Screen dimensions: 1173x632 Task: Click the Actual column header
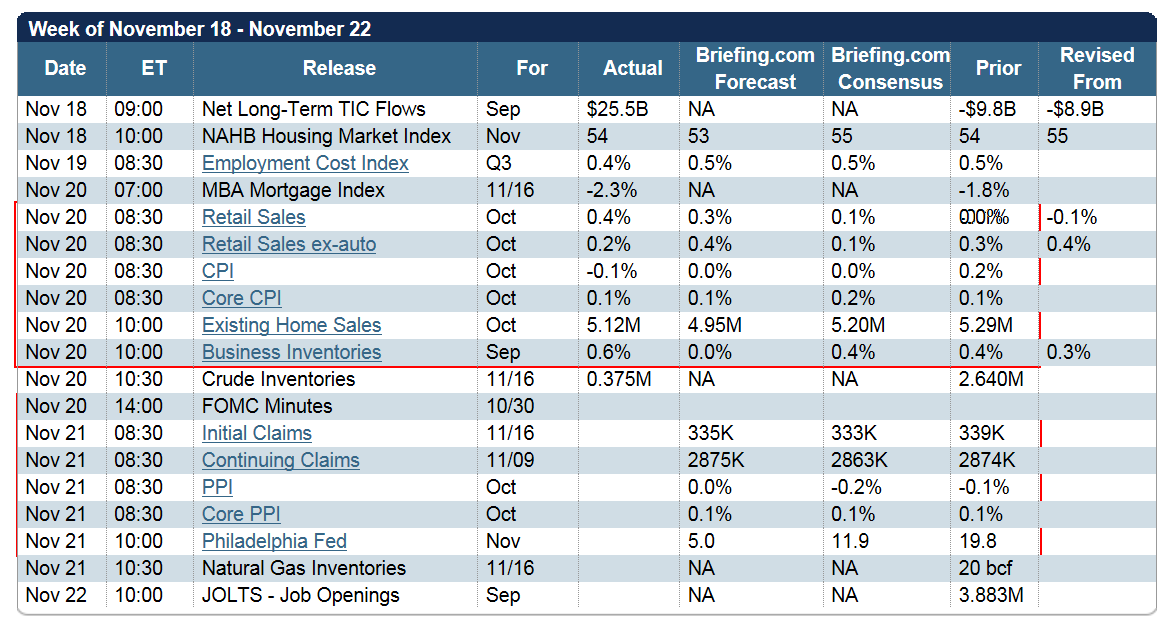[x=632, y=68]
